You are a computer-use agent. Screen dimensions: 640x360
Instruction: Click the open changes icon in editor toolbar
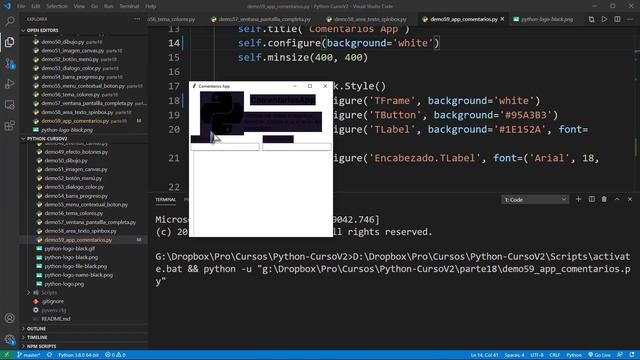(x=591, y=19)
